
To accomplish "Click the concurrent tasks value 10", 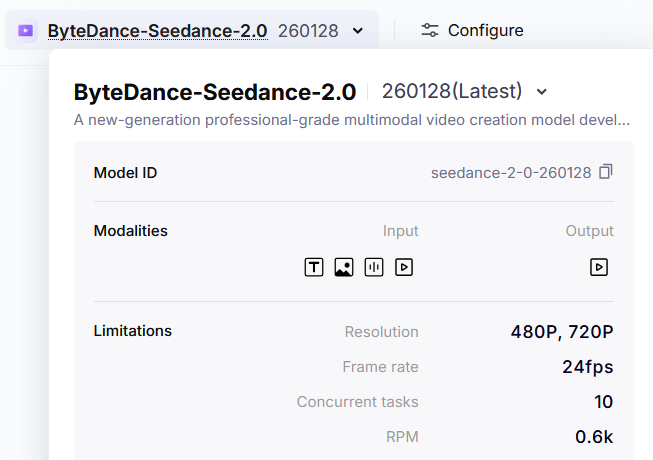I will (x=603, y=402).
